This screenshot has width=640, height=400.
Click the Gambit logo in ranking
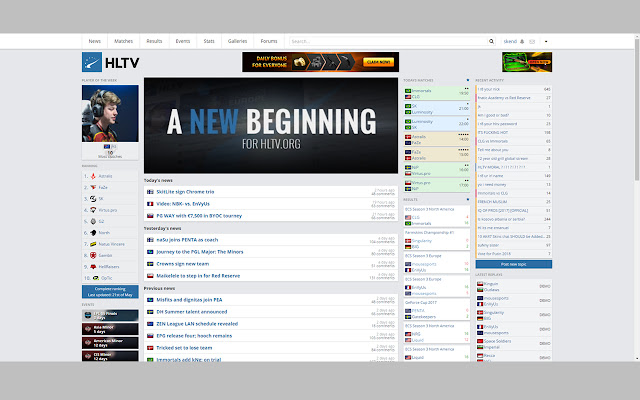pos(93,256)
